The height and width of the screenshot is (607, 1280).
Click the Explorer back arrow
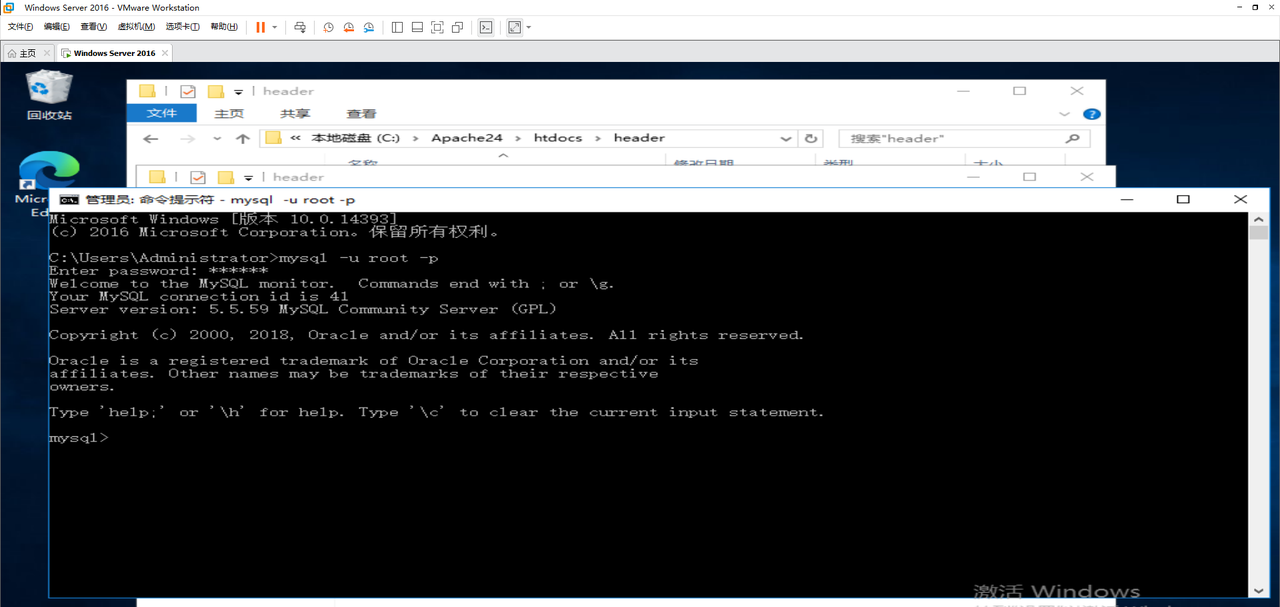point(151,139)
